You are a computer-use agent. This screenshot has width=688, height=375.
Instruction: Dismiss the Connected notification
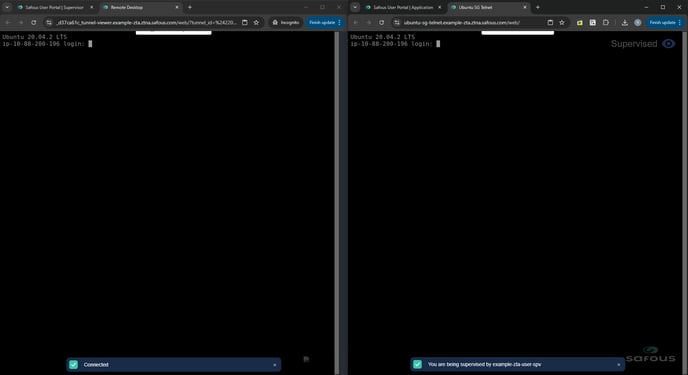tap(275, 365)
